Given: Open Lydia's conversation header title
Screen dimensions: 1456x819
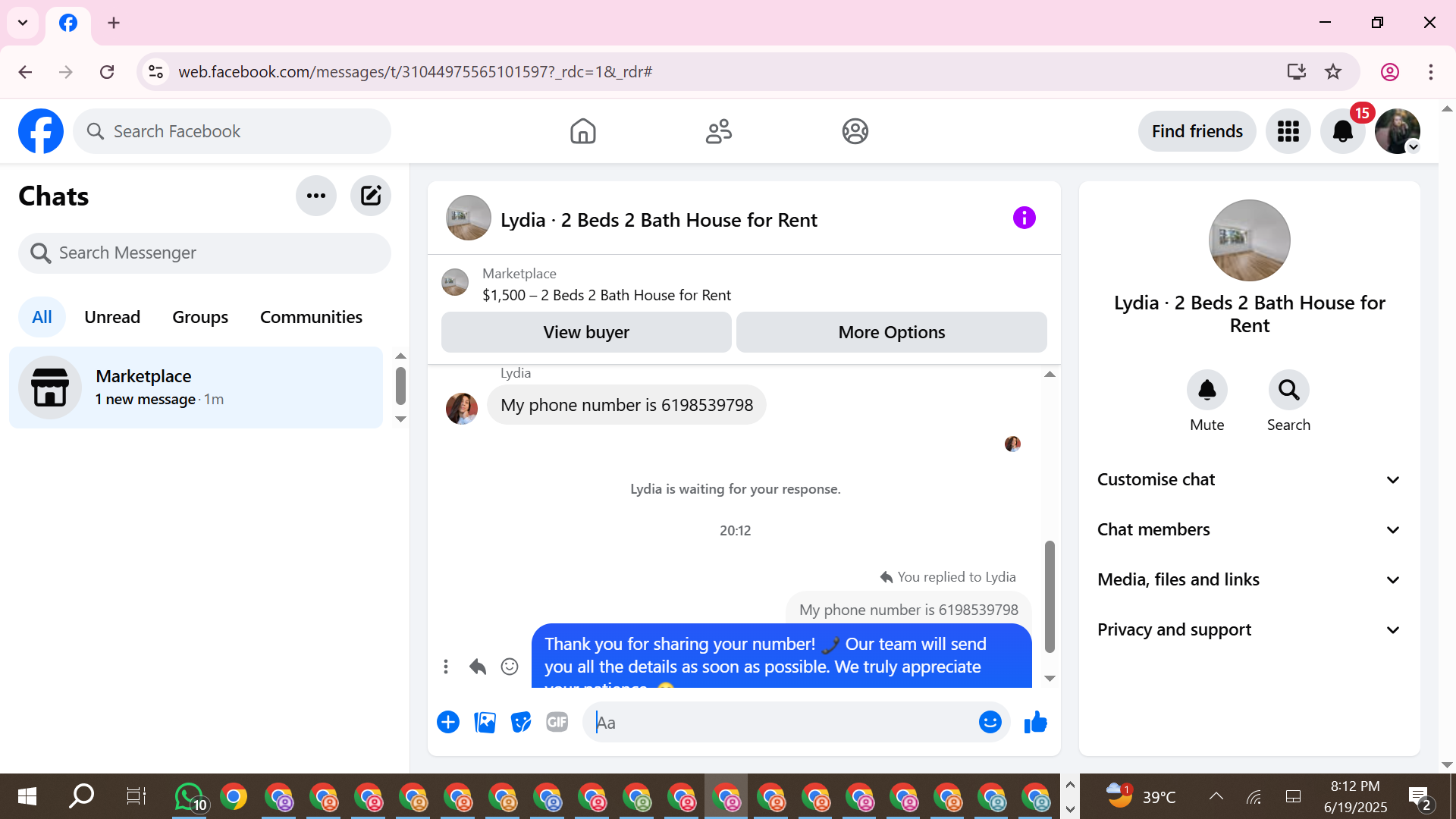Looking at the screenshot, I should (658, 220).
